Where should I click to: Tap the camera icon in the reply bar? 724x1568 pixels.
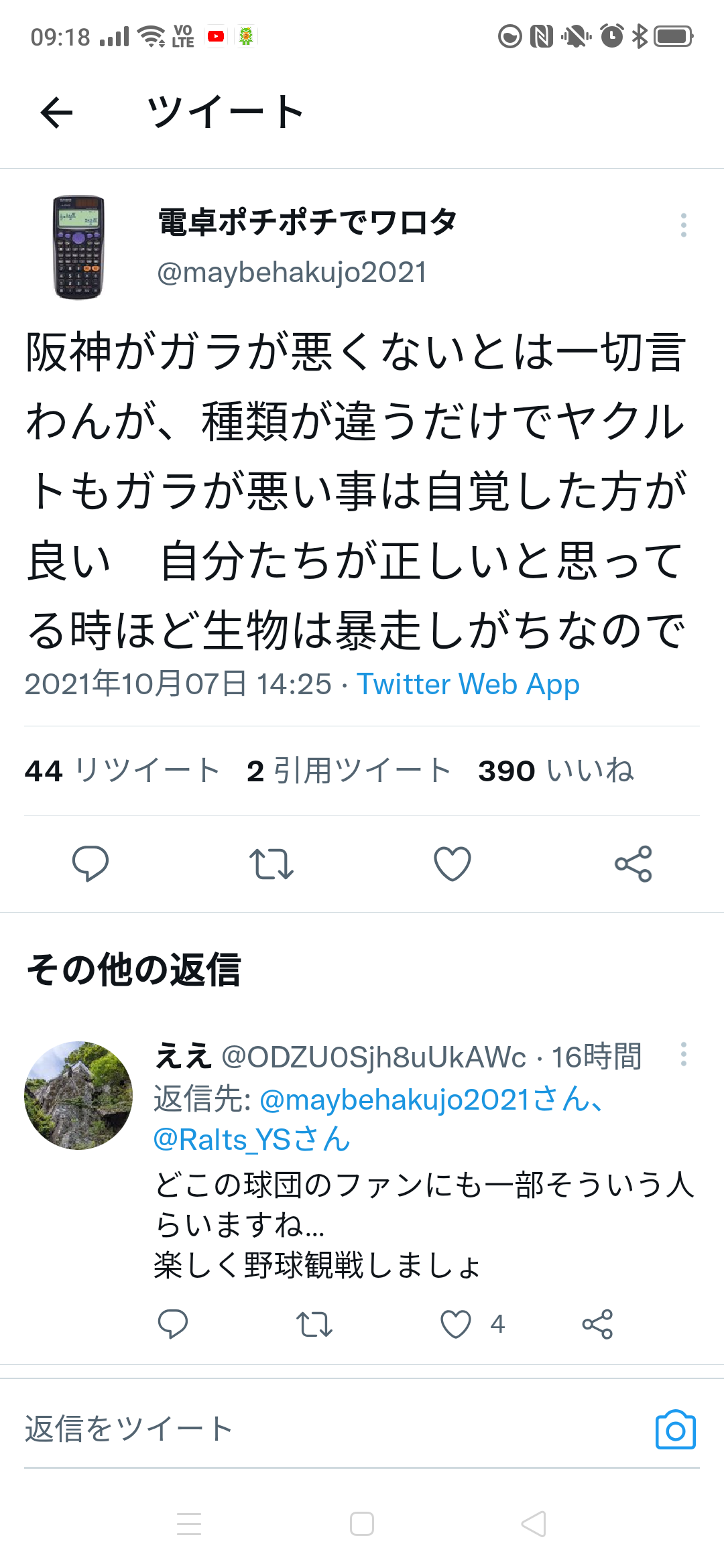pos(675,1429)
